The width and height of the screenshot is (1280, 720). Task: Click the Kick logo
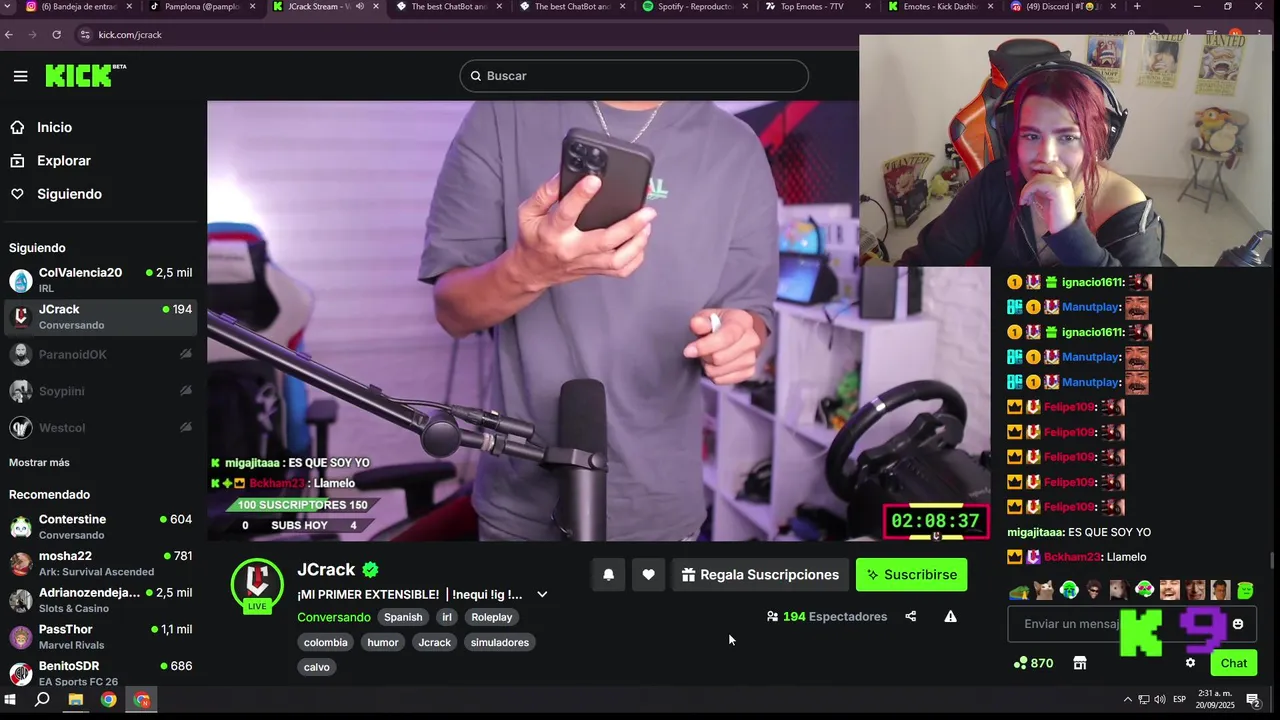click(85, 76)
